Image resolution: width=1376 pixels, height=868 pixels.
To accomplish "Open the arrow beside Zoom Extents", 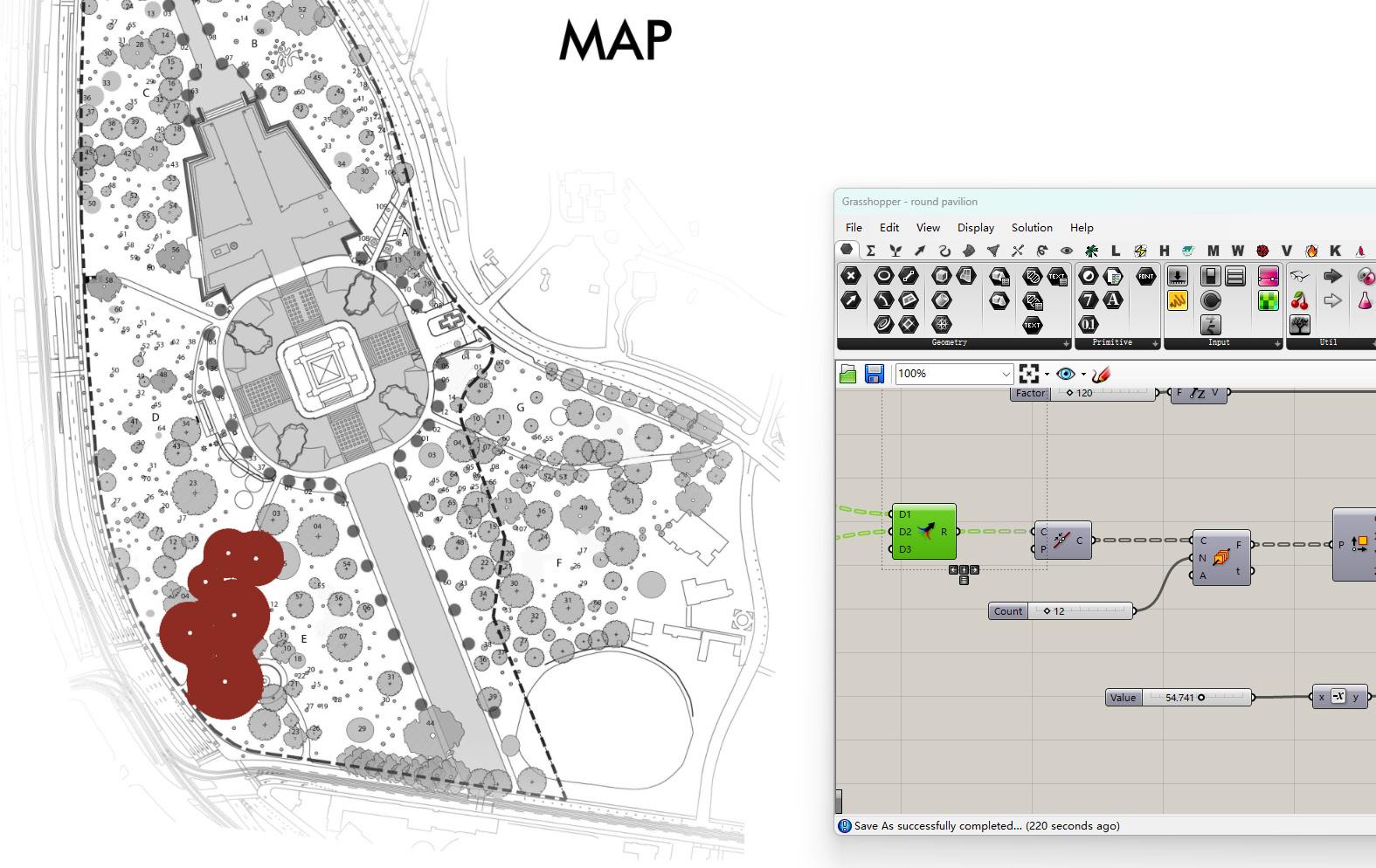I will click(1047, 375).
